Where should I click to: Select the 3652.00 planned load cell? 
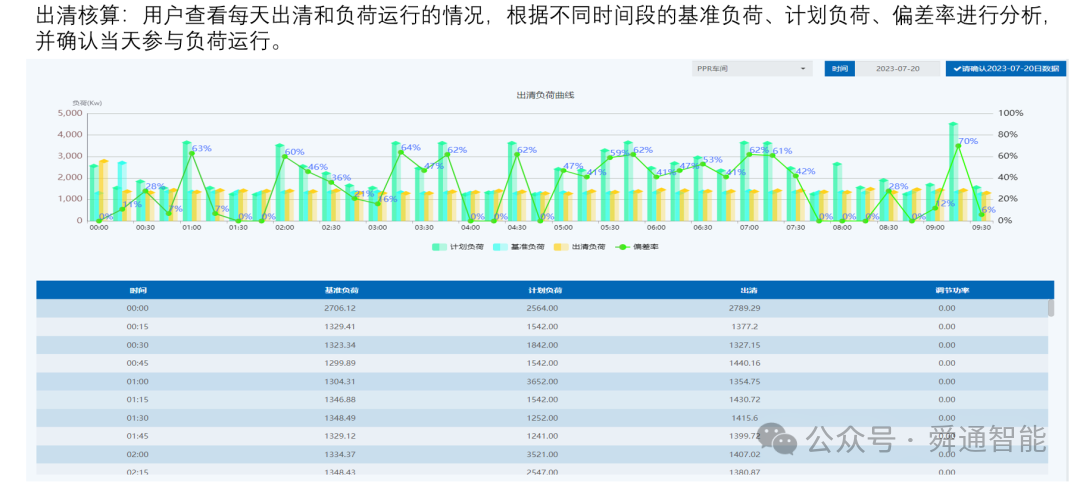tap(542, 381)
